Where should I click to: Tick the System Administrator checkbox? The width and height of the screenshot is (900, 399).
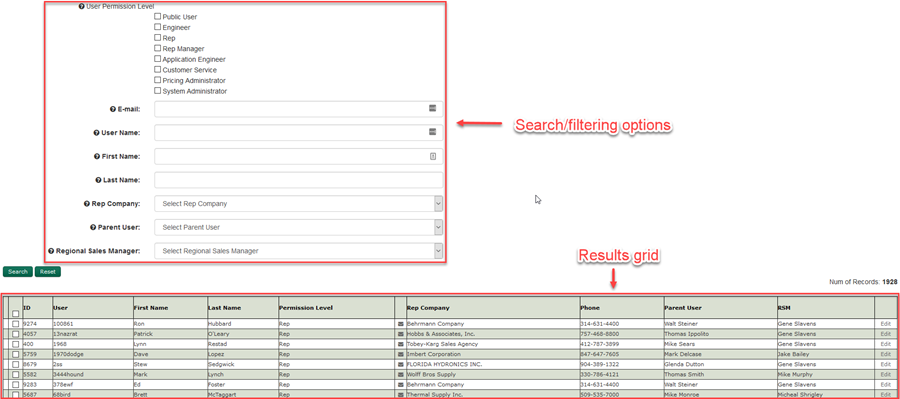coord(157,91)
